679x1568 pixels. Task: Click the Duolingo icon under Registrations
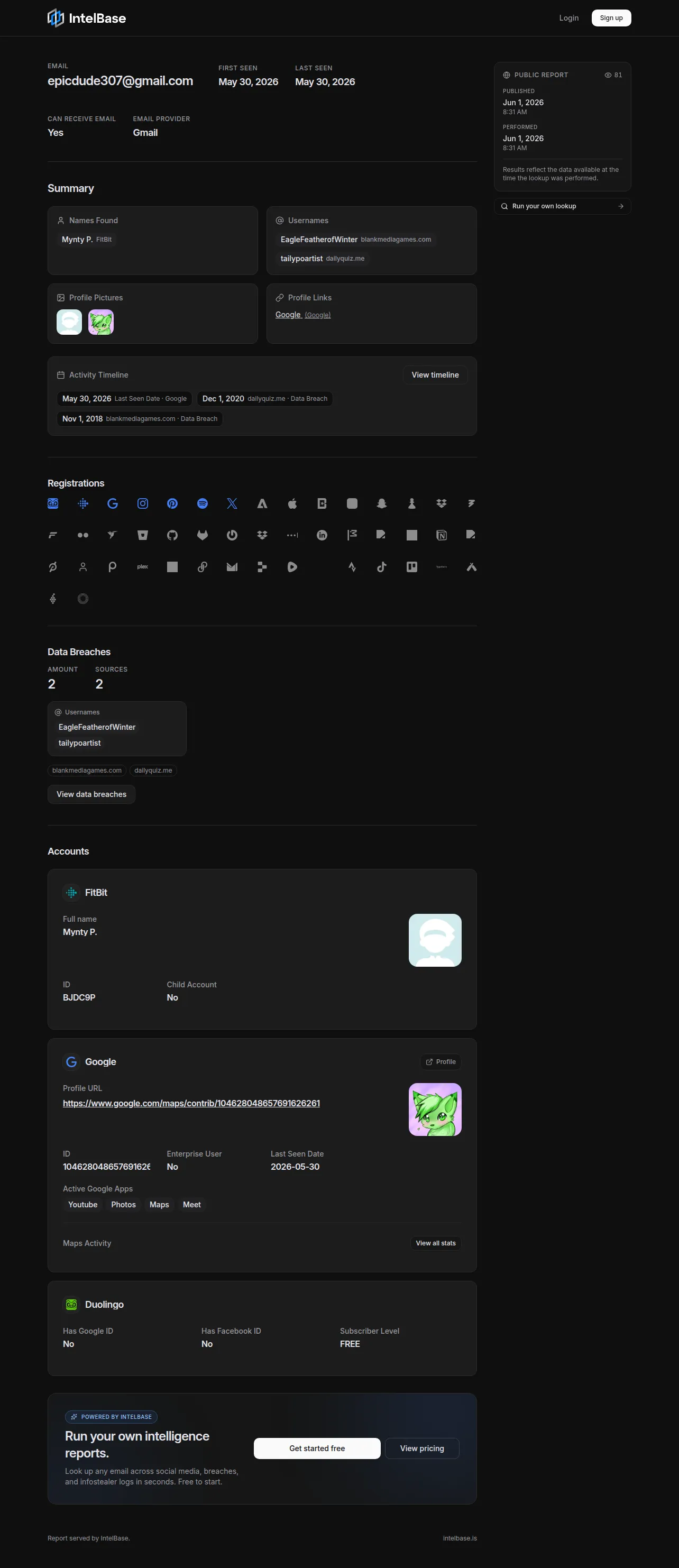coord(53,503)
